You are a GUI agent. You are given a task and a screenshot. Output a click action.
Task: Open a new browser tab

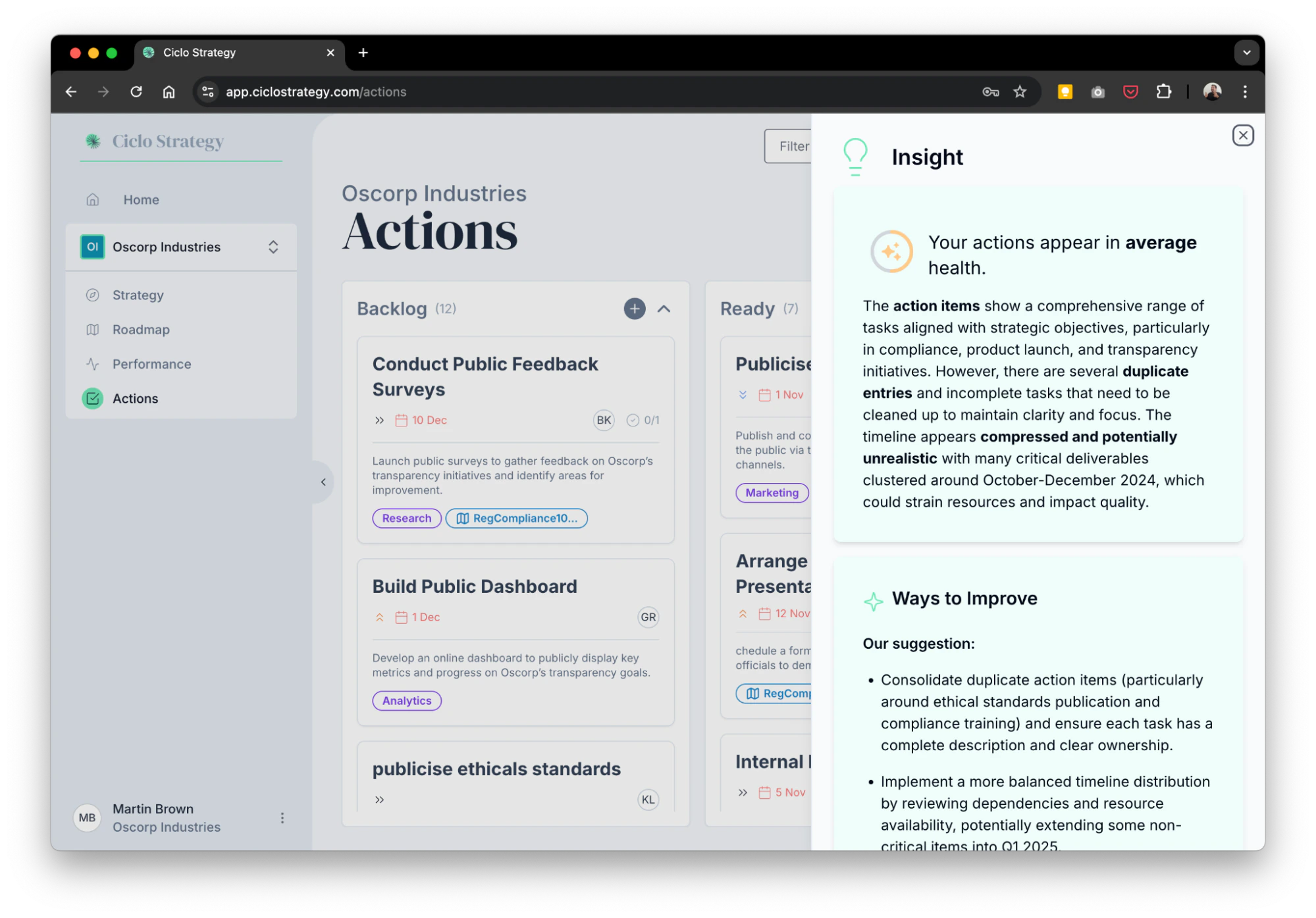pyautogui.click(x=363, y=53)
